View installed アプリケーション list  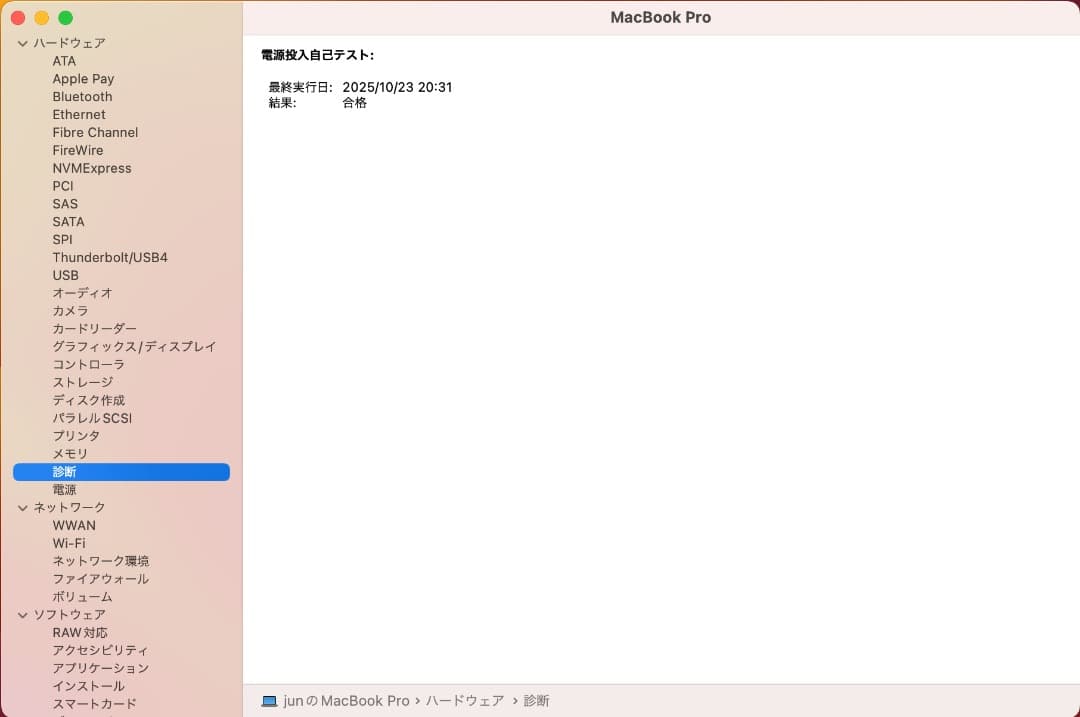pyautogui.click(x=101, y=668)
